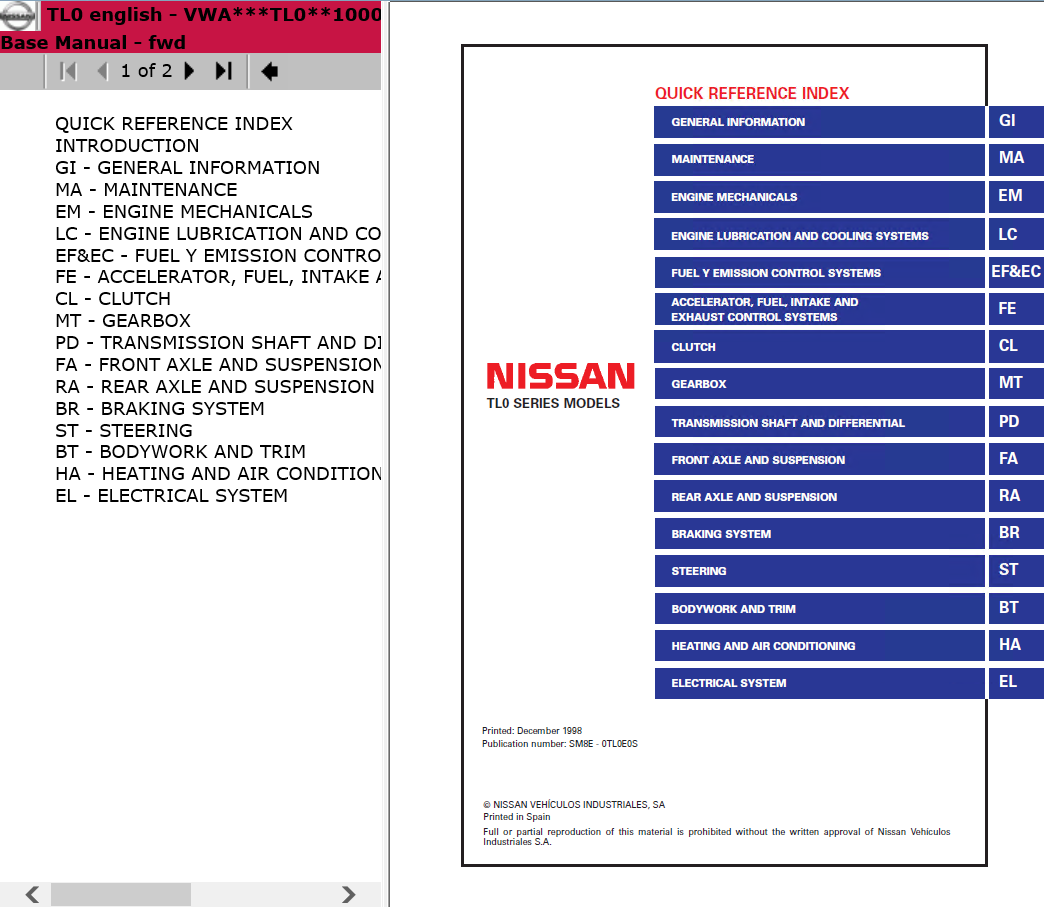Click REAR AXLE AND SUSPENSION bar
Screen dimensions: 1044x907
point(819,497)
